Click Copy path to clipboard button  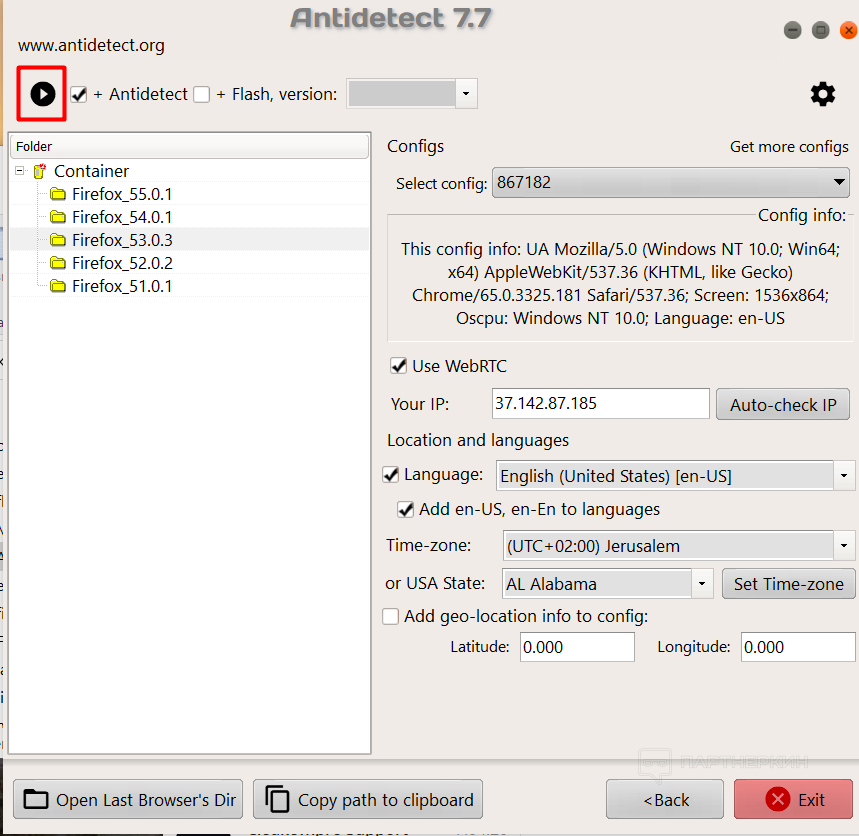[x=368, y=799]
